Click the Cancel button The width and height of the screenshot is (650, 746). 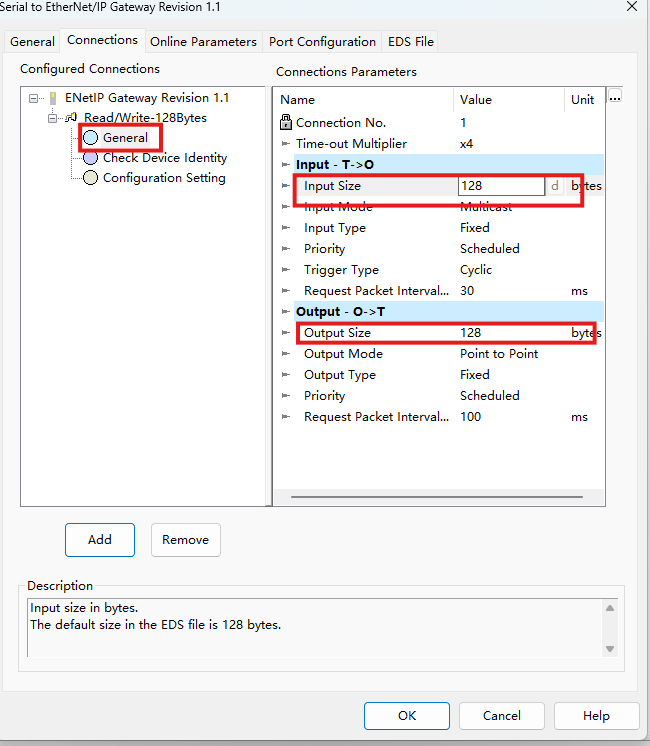click(x=502, y=716)
